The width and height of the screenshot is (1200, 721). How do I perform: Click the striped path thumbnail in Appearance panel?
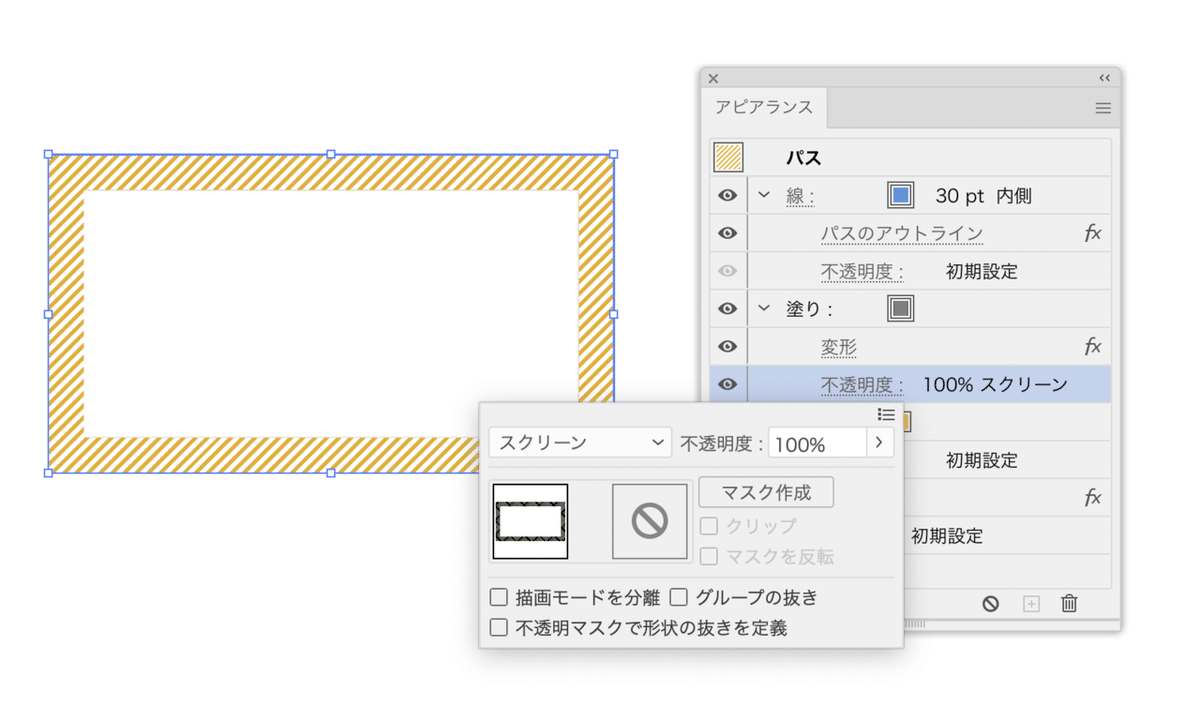(727, 157)
